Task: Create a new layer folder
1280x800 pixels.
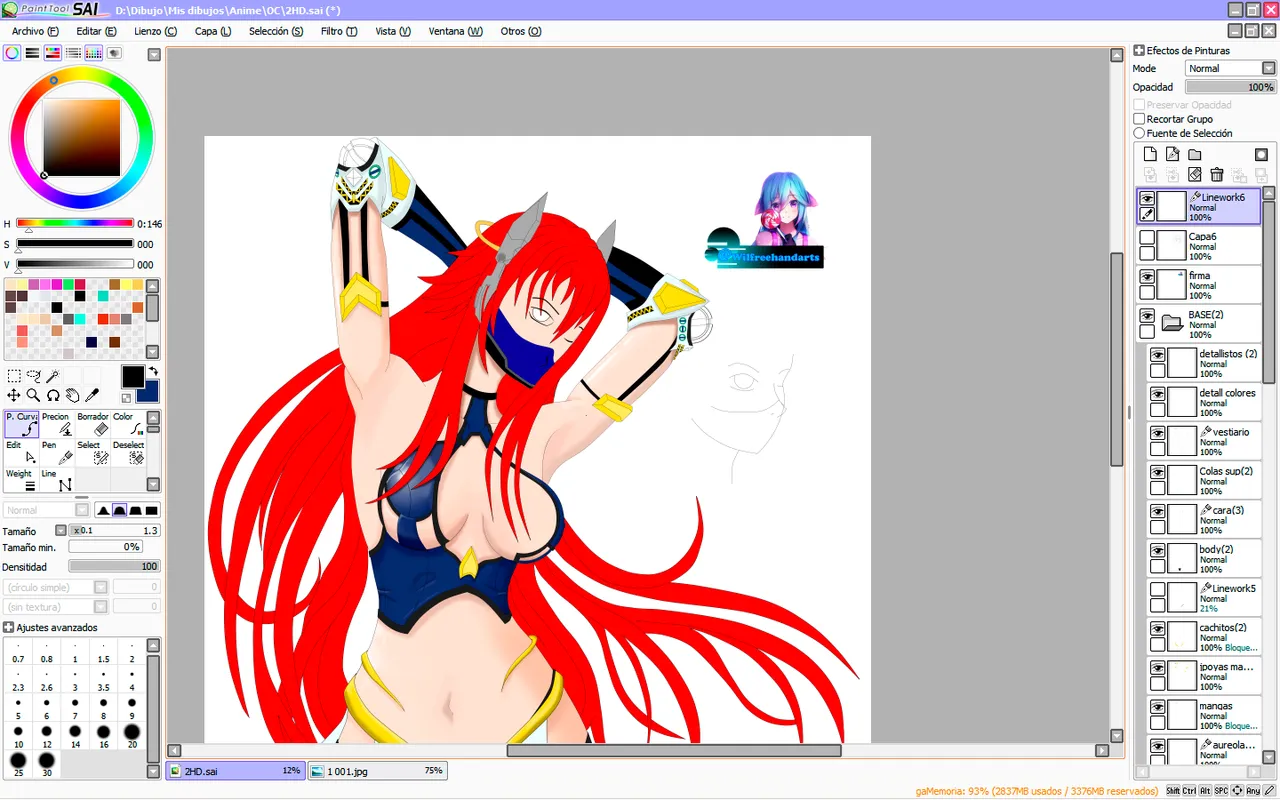Action: click(x=1194, y=154)
